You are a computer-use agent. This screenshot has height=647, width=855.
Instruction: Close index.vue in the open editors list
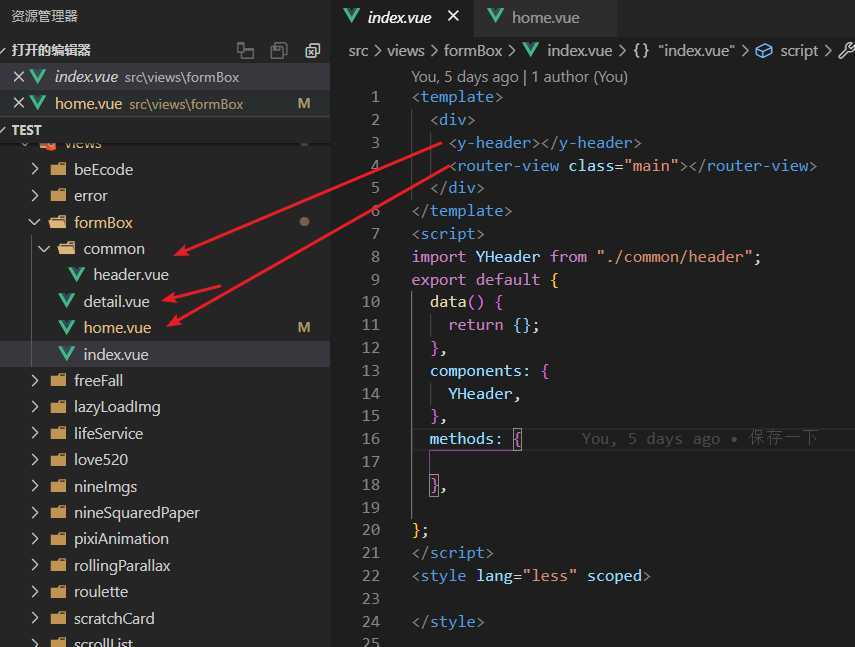19,77
